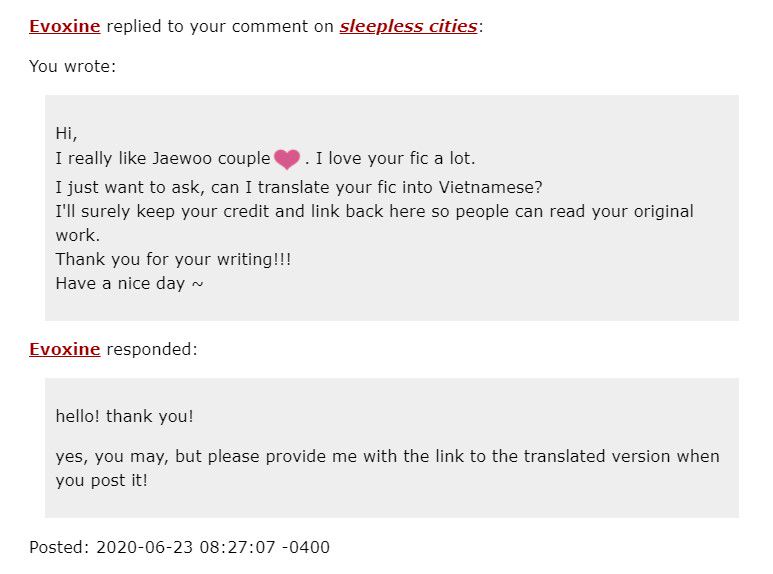The image size is (773, 574).
Task: Click the 'Hi,' greeting line
Action: click(x=66, y=133)
